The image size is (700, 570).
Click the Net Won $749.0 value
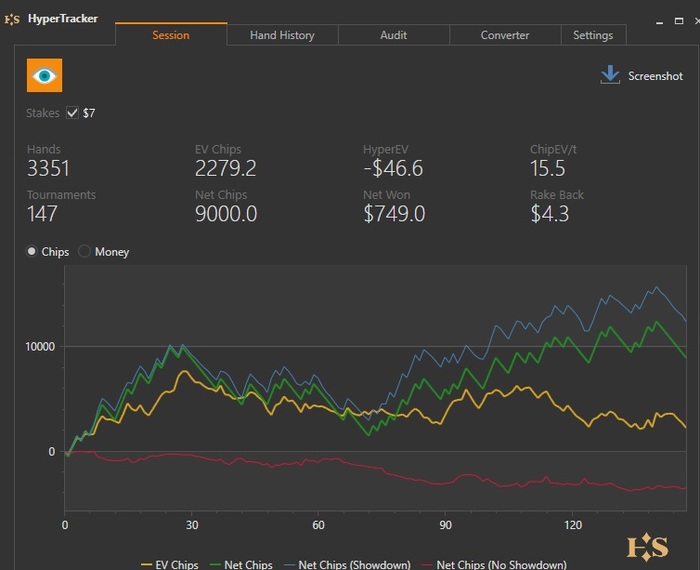394,214
